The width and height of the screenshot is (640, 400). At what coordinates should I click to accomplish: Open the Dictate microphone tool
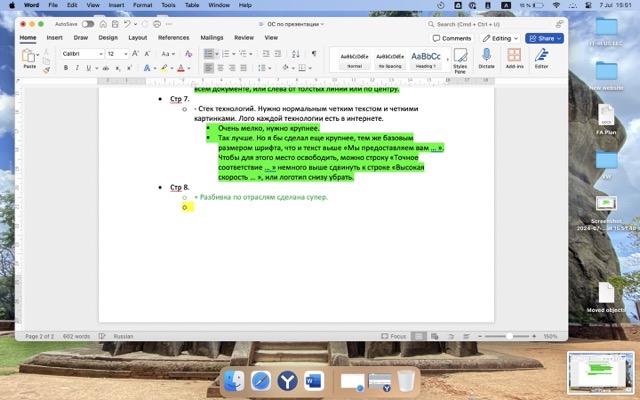coord(486,57)
